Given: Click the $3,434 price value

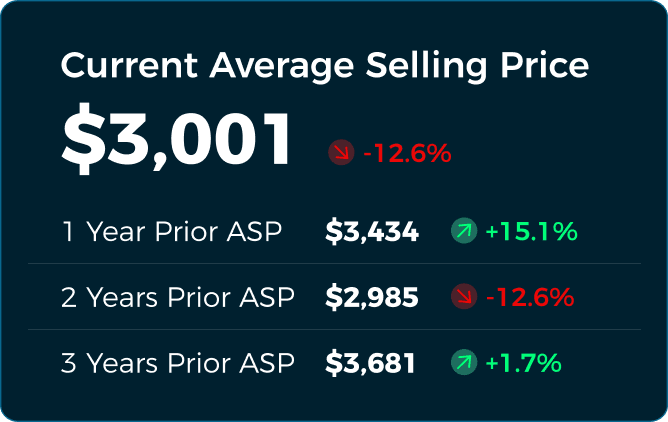Looking at the screenshot, I should [372, 232].
